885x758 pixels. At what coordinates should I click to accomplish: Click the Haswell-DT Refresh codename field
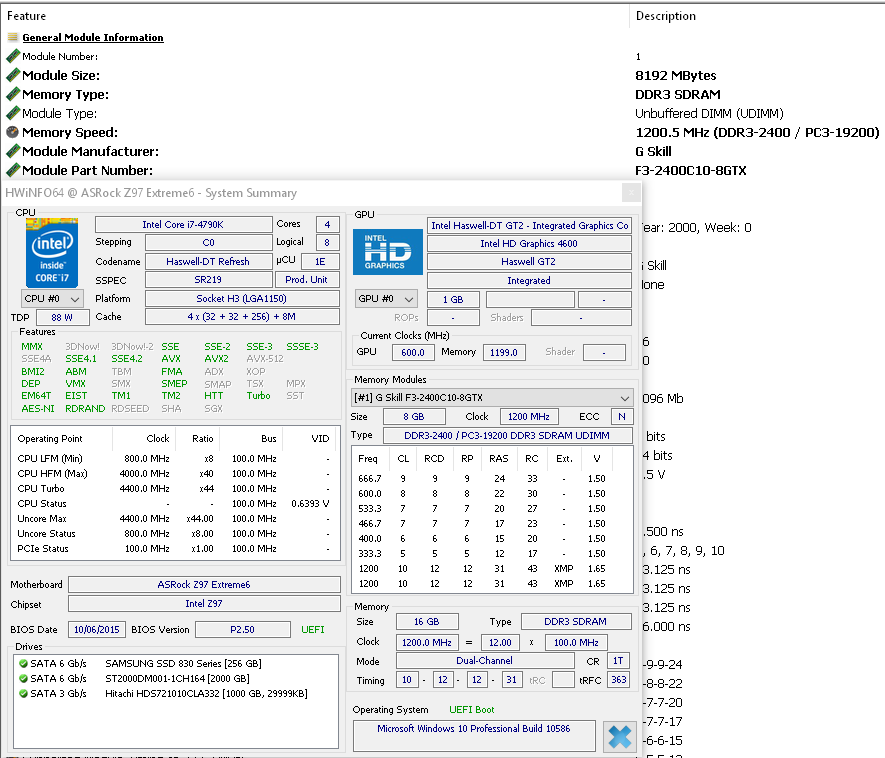pyautogui.click(x=208, y=262)
